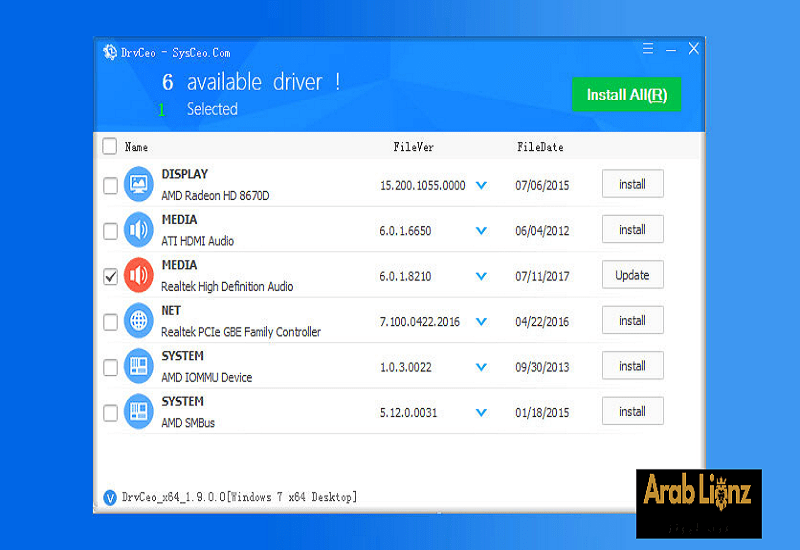The image size is (800, 550).
Task: Click the SYSTEM board icon for AMD SMBus
Action: (x=138, y=411)
